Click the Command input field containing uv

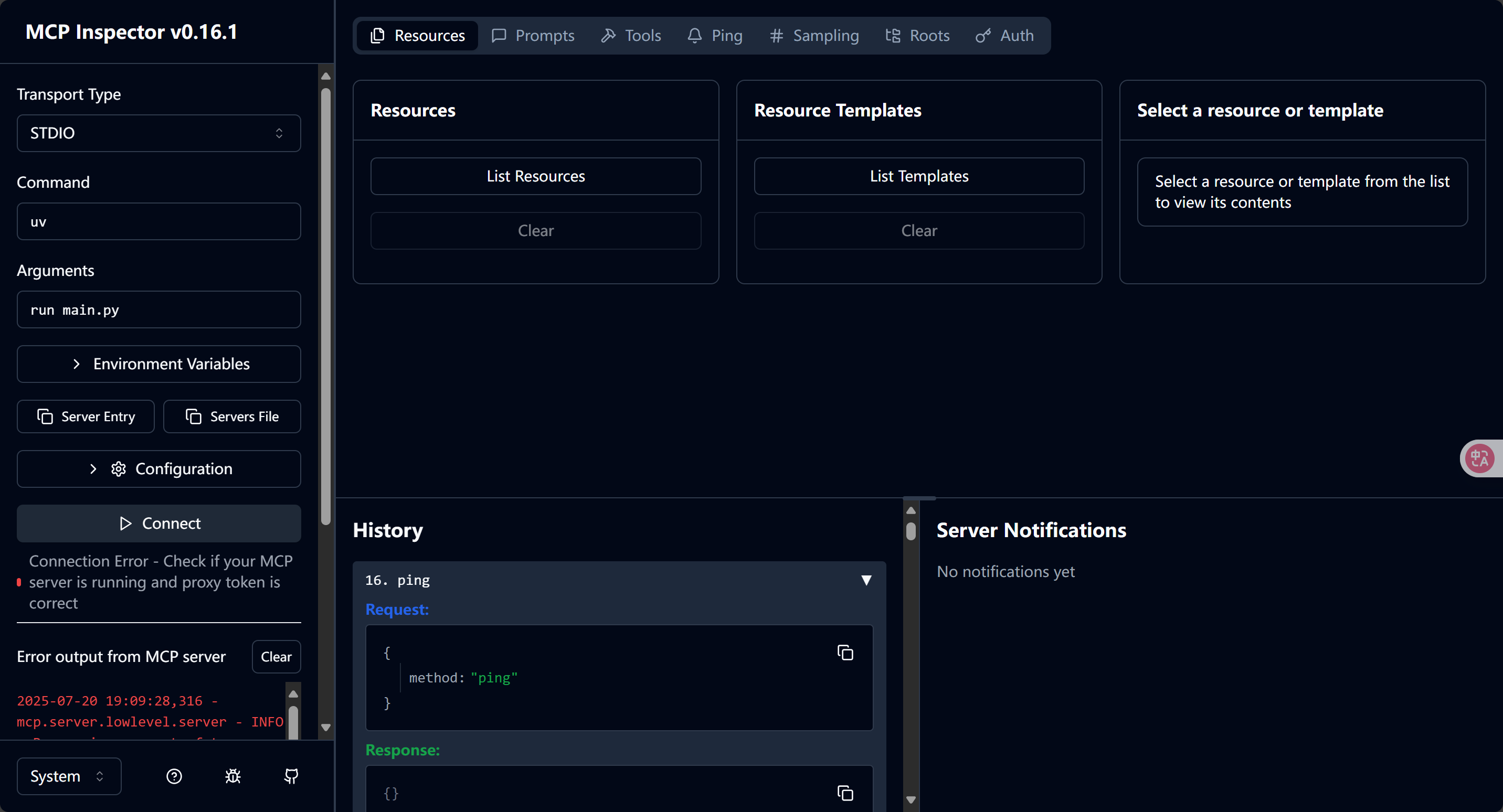(158, 222)
